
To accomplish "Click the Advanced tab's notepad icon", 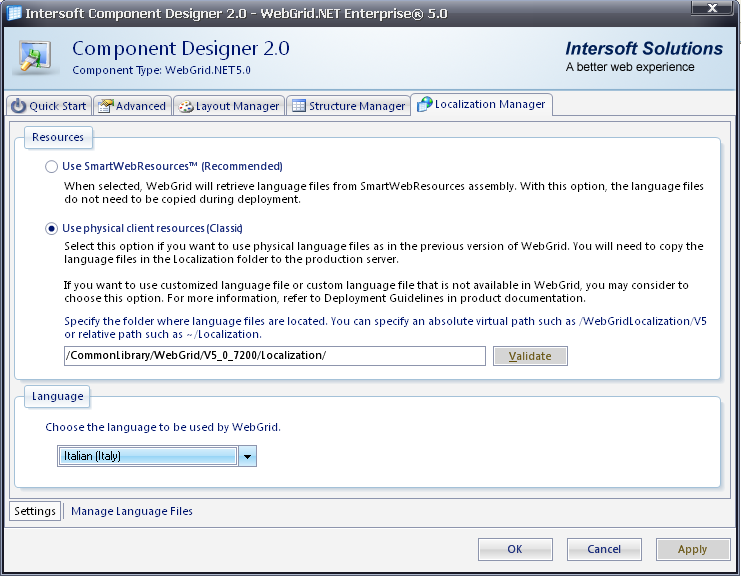I will (x=105, y=106).
